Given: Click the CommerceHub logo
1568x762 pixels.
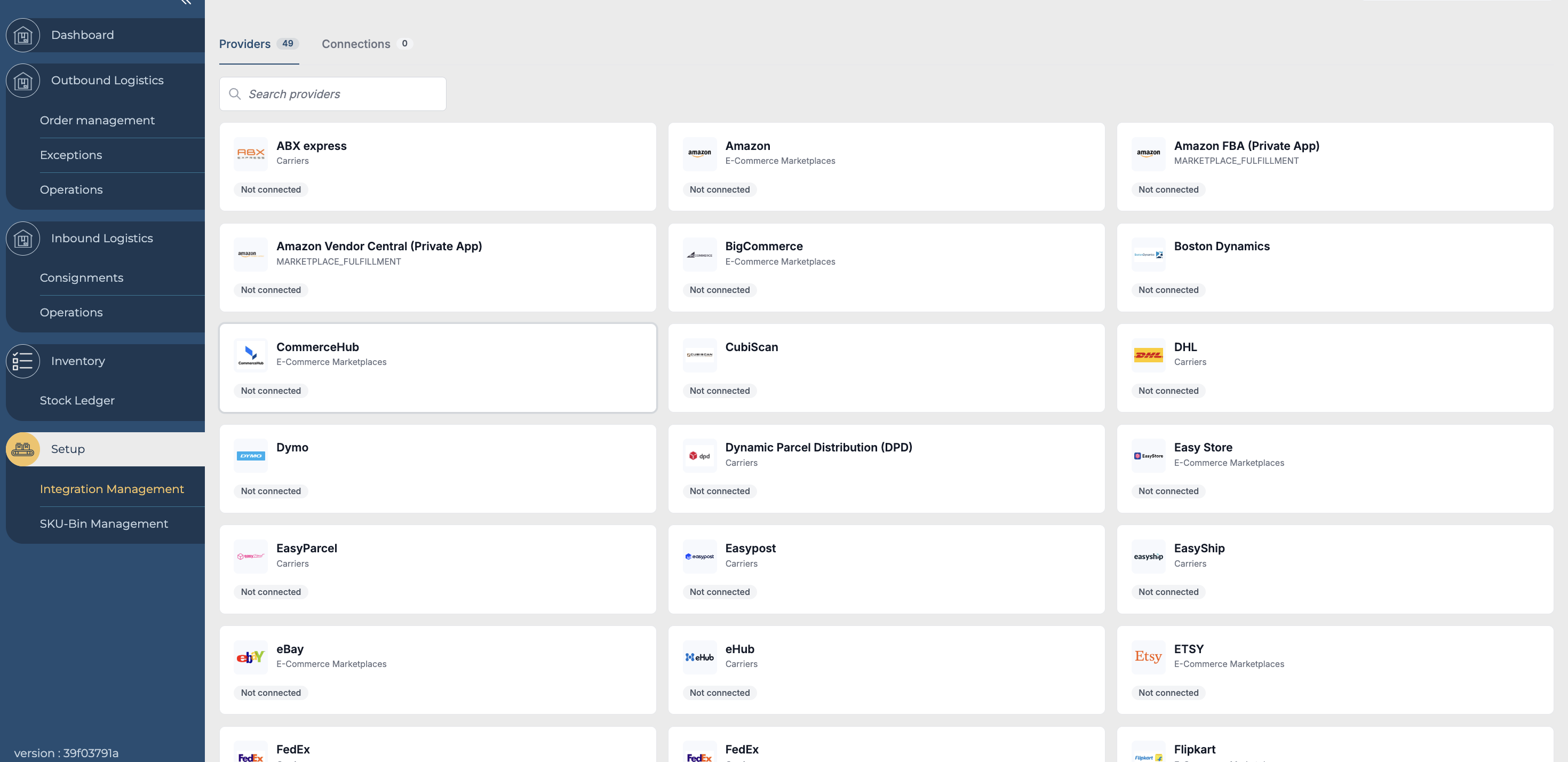Looking at the screenshot, I should coord(251,355).
